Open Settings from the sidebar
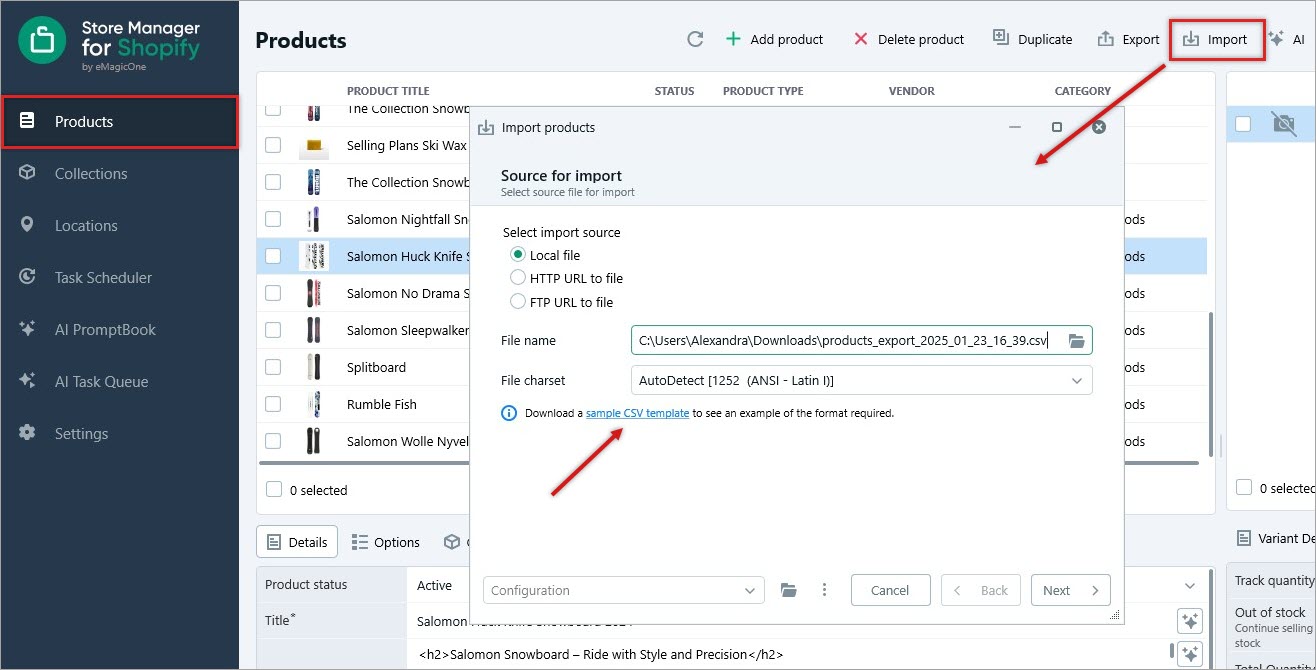 [x=81, y=433]
